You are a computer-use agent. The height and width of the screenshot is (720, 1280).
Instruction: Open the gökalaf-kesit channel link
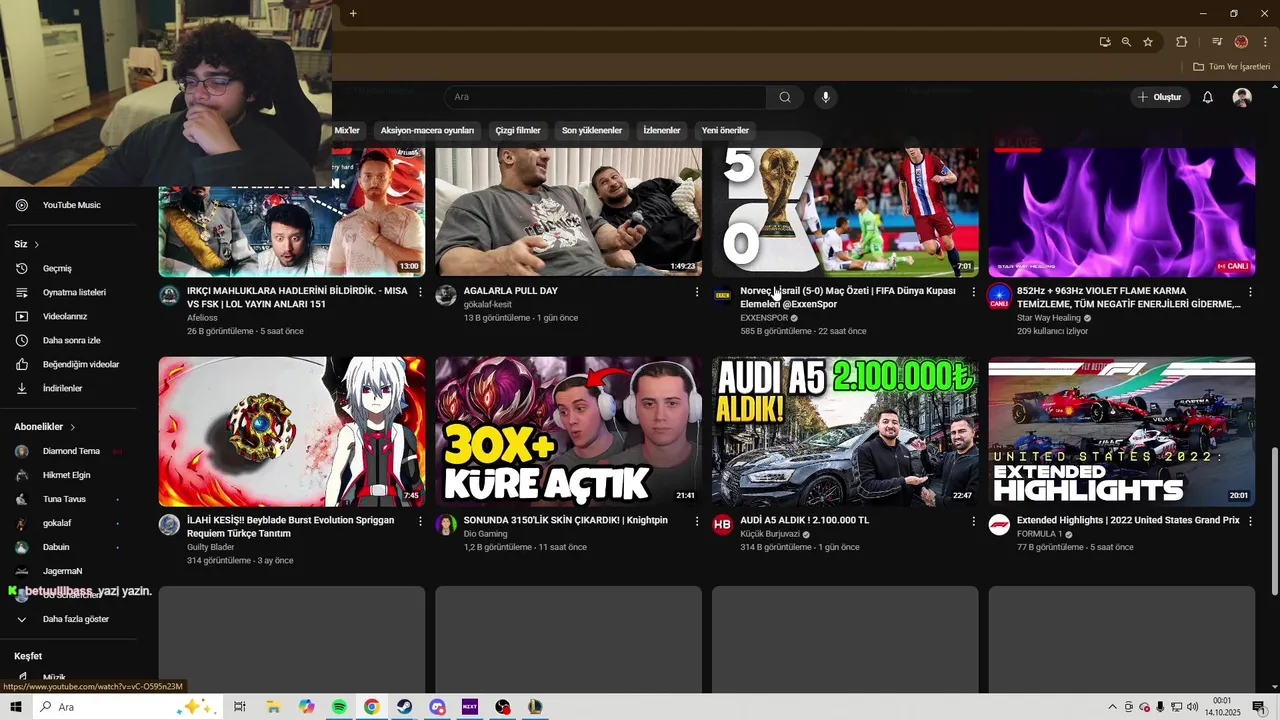click(488, 304)
